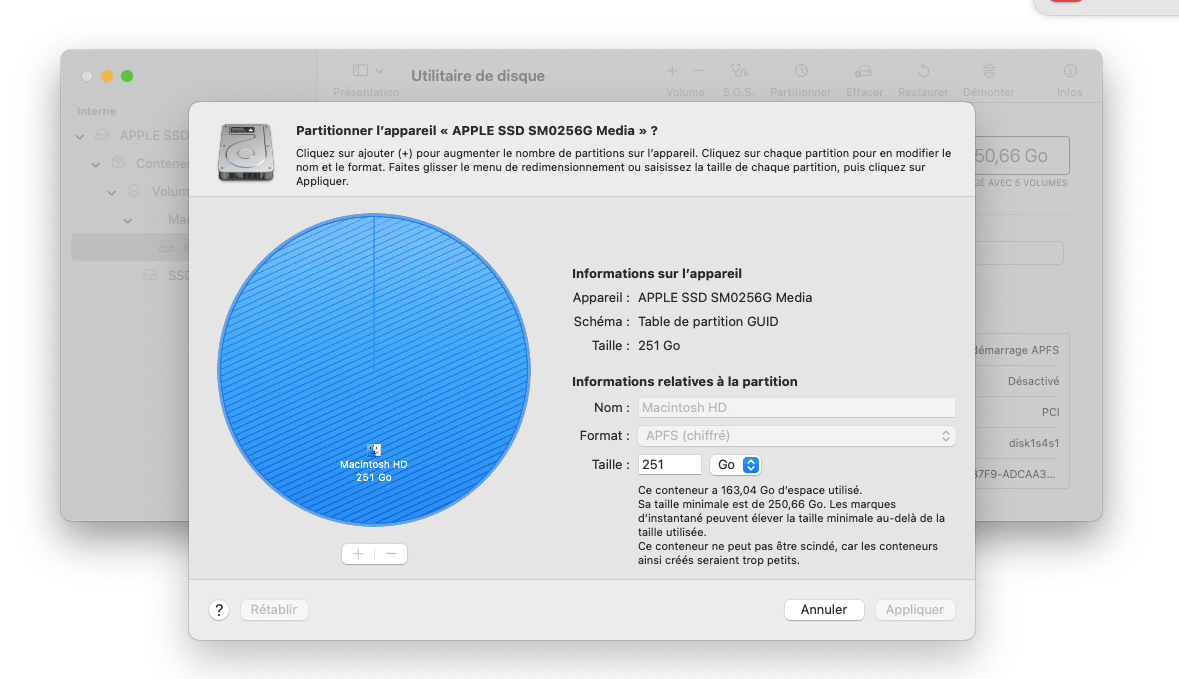Click the Nom field containing Macintosh HD
Viewport: 1179px width, 679px height.
[797, 408]
